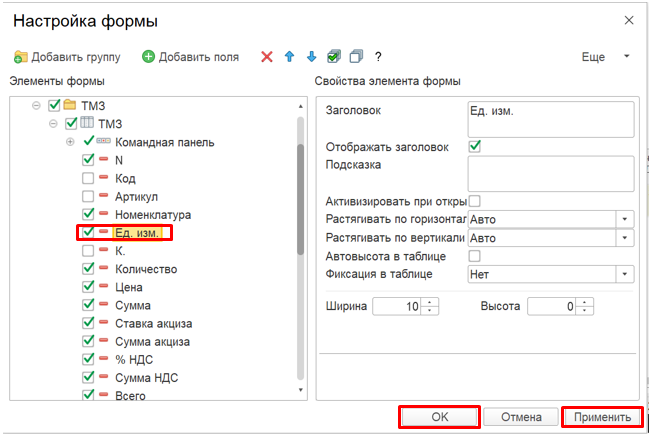This screenshot has width=655, height=438.
Task: Increase Высота value with stepper up
Action: pos(584,302)
